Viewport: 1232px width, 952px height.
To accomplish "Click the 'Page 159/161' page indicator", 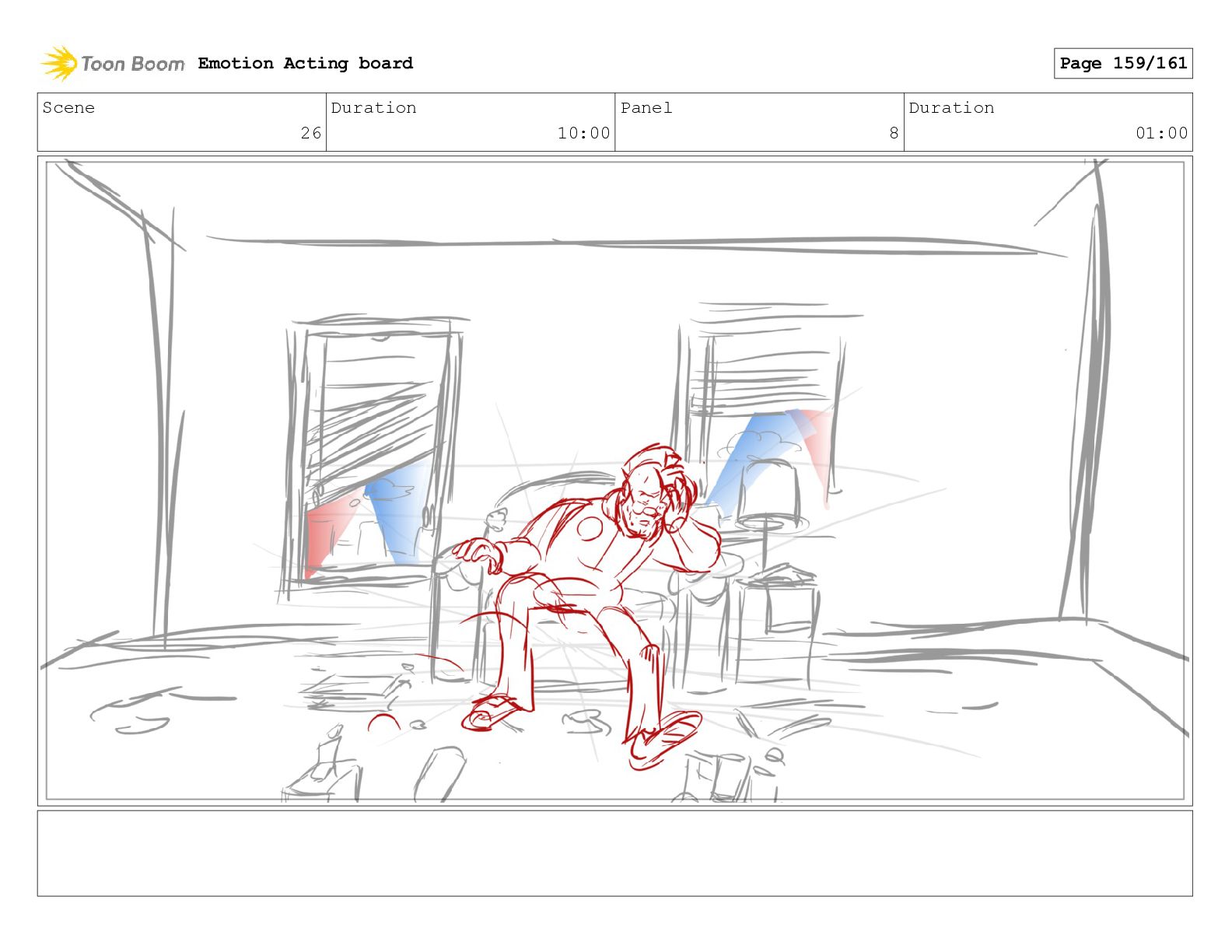I will [1123, 63].
